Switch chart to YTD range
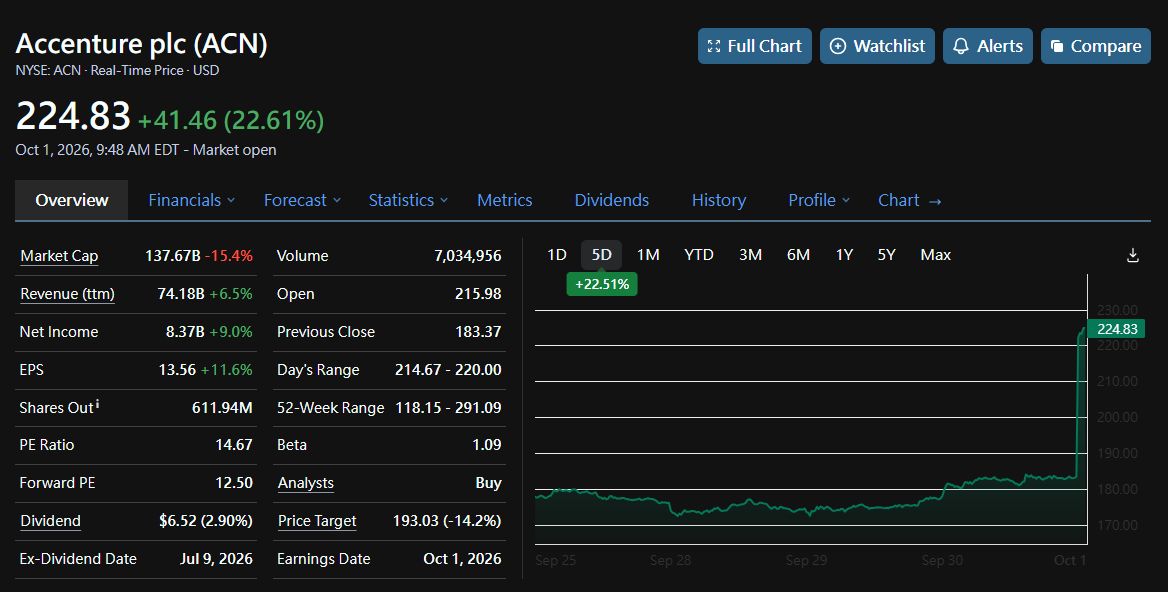Screen dimensions: 1168x592 click(699, 255)
